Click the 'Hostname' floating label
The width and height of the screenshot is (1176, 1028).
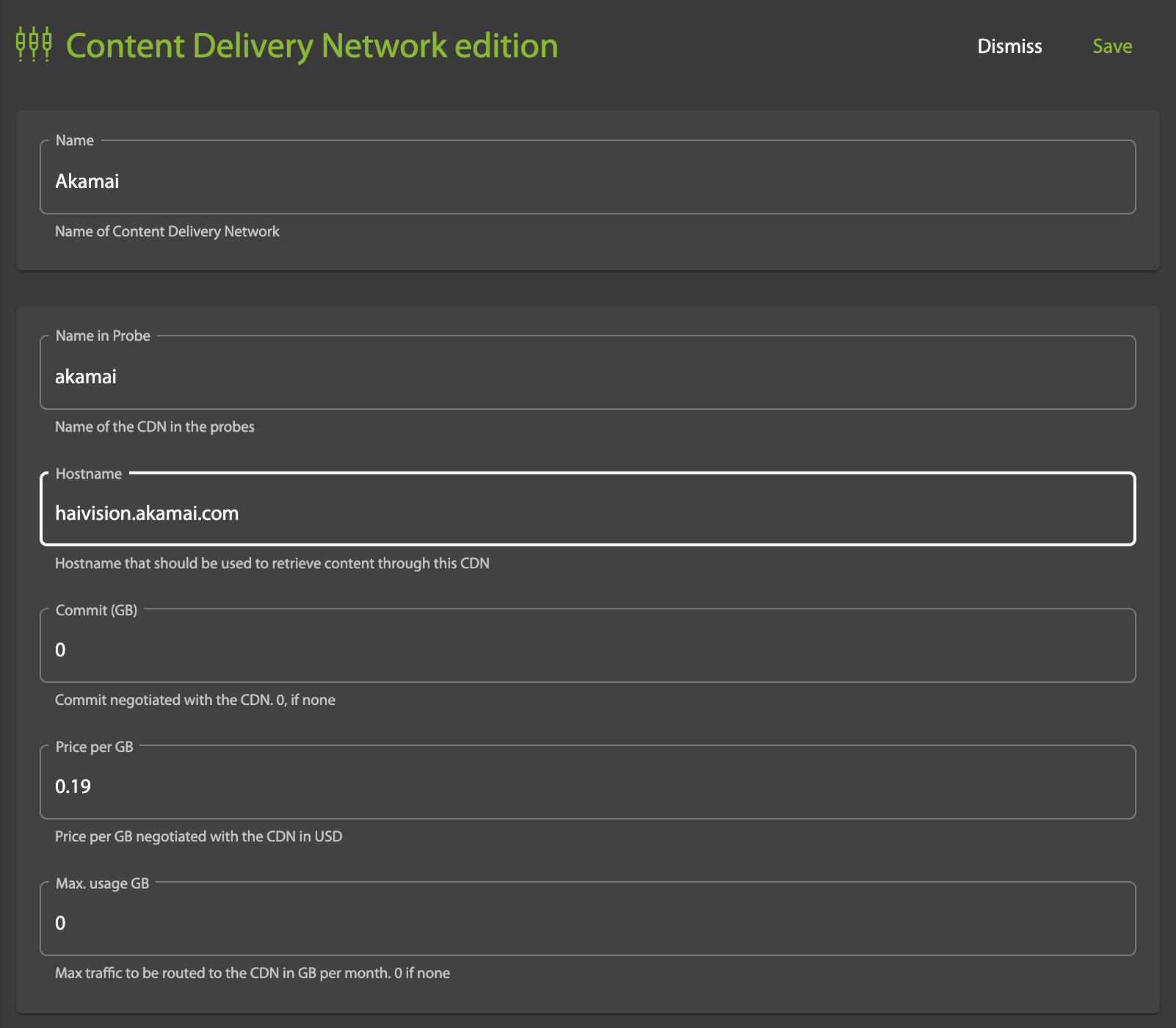[89, 474]
